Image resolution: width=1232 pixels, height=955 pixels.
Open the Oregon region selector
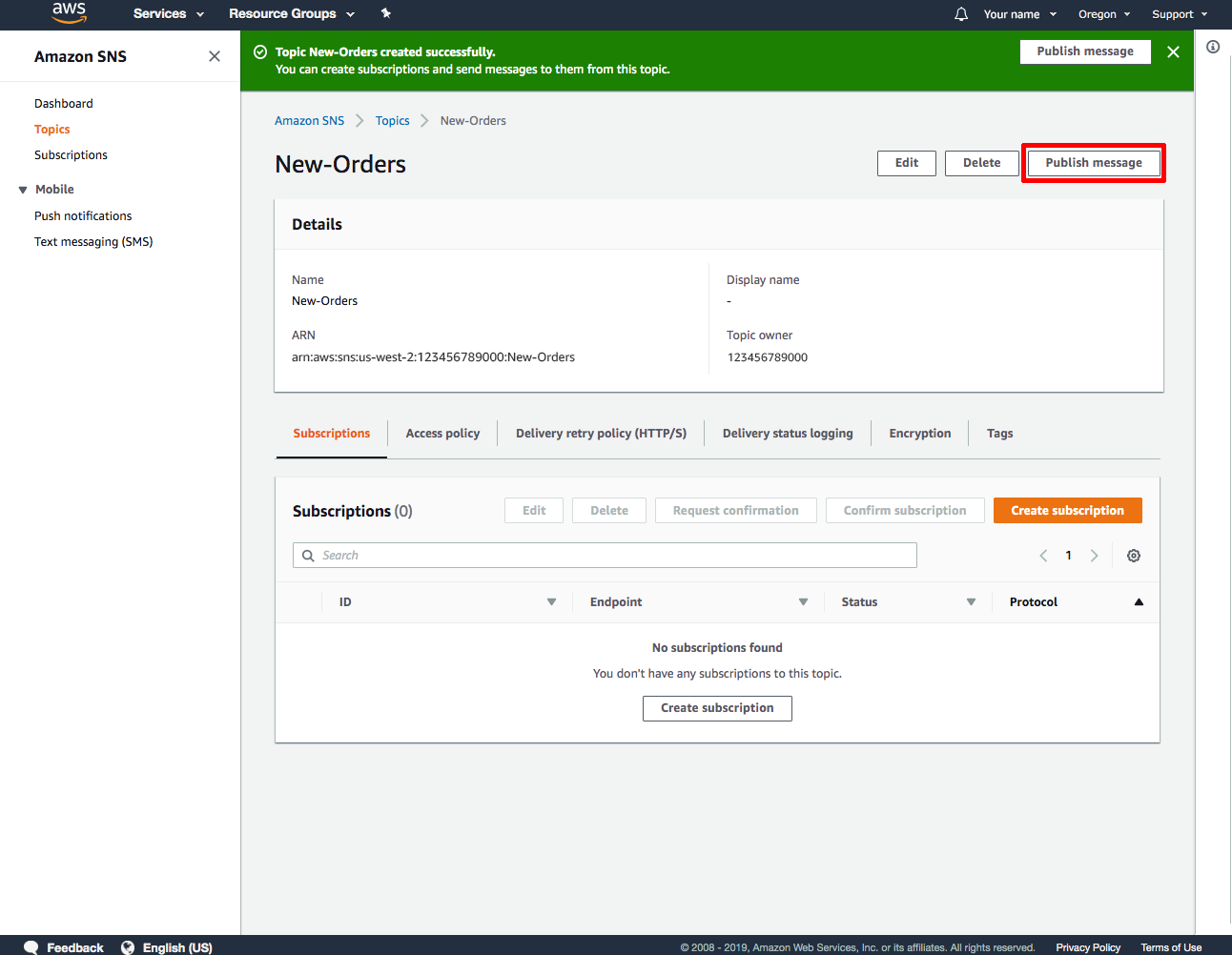click(1104, 14)
